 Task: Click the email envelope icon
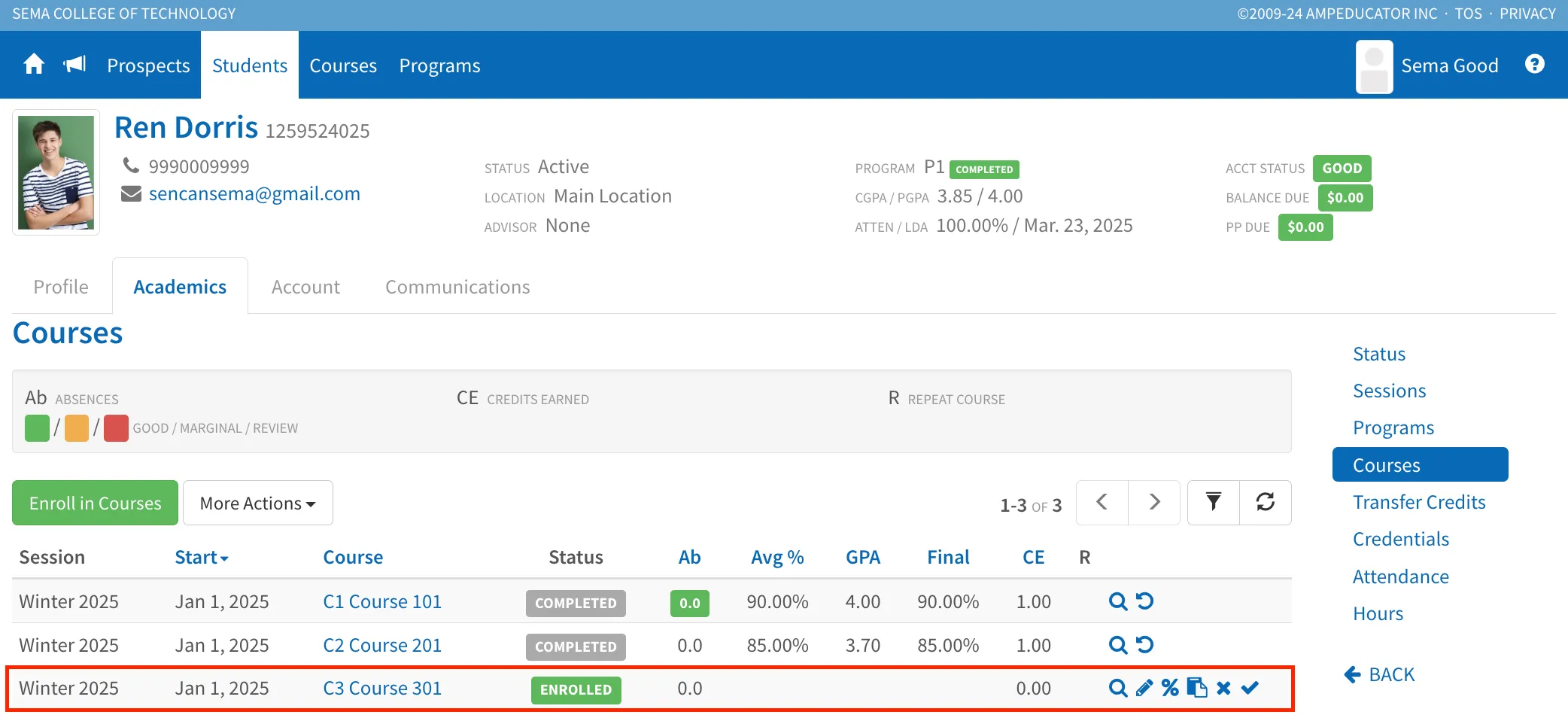pyautogui.click(x=131, y=194)
